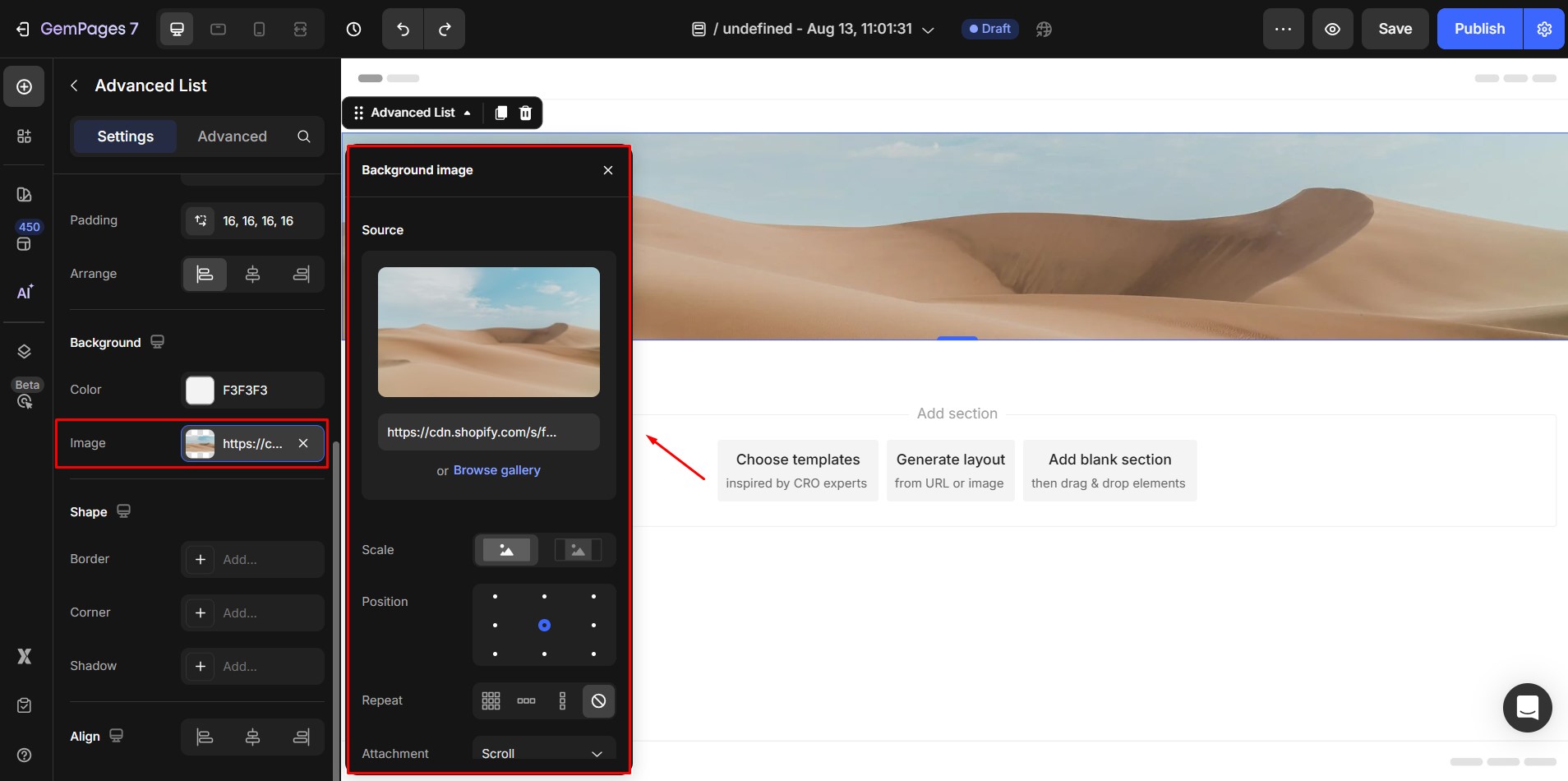Open the Attachment Scroll dropdown

tap(543, 753)
